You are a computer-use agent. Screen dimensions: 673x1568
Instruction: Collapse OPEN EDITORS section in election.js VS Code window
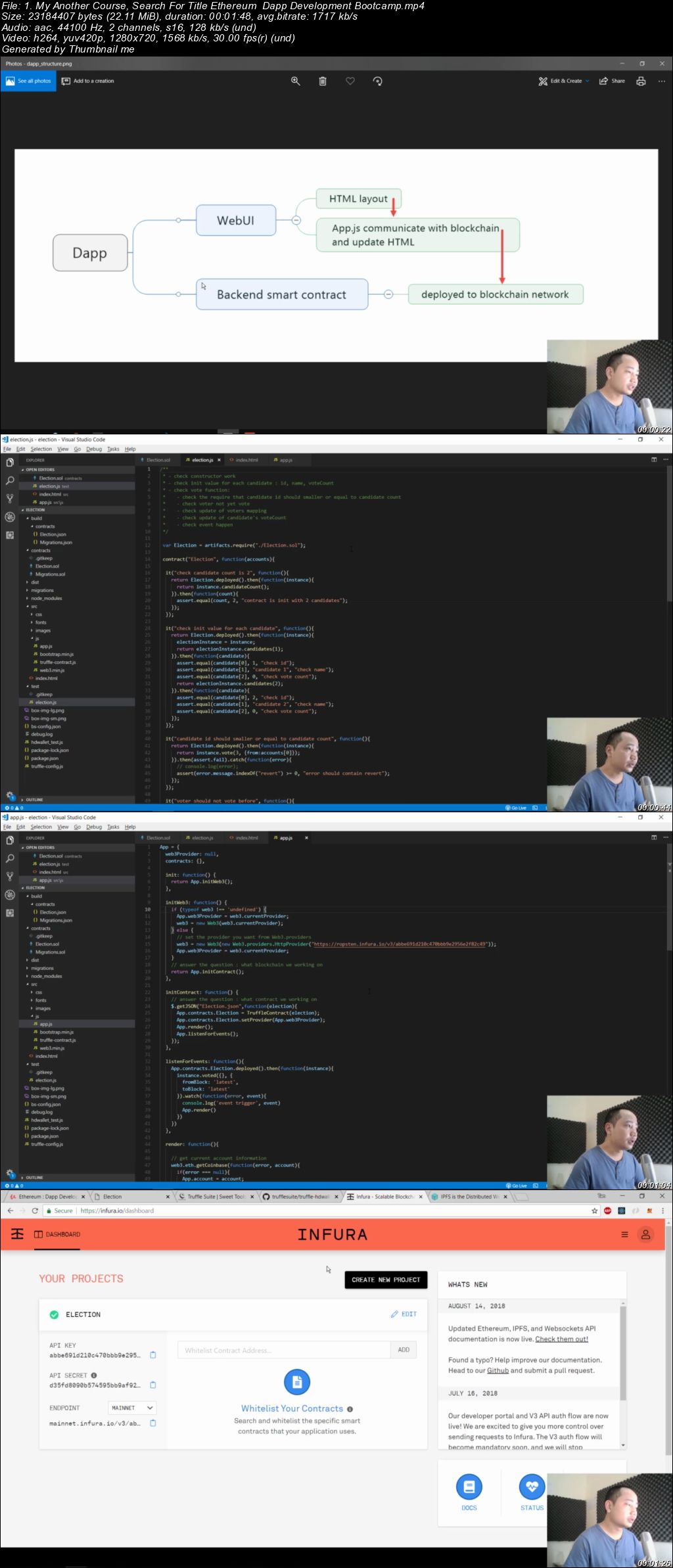tap(39, 470)
